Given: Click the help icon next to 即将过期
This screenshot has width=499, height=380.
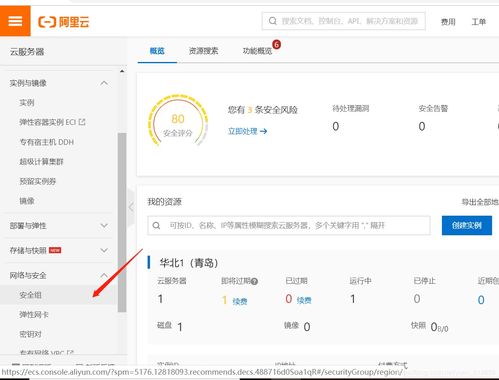Looking at the screenshot, I should pyautogui.click(x=254, y=281).
